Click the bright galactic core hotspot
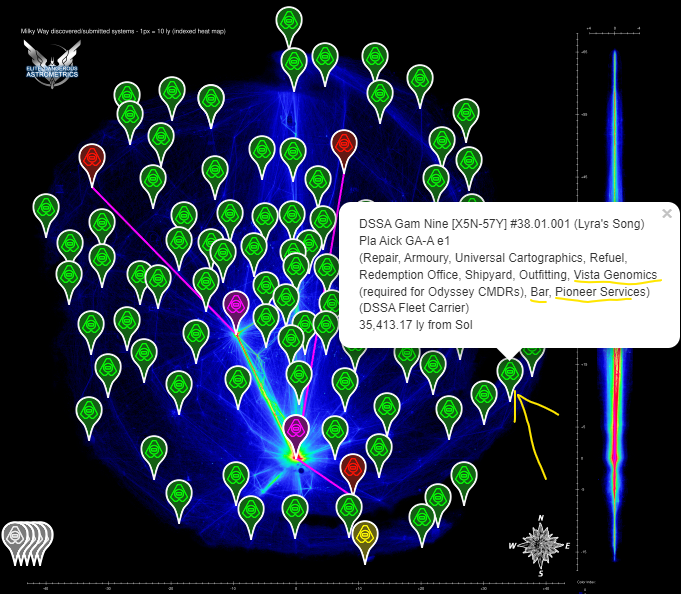The image size is (681, 594). click(297, 457)
